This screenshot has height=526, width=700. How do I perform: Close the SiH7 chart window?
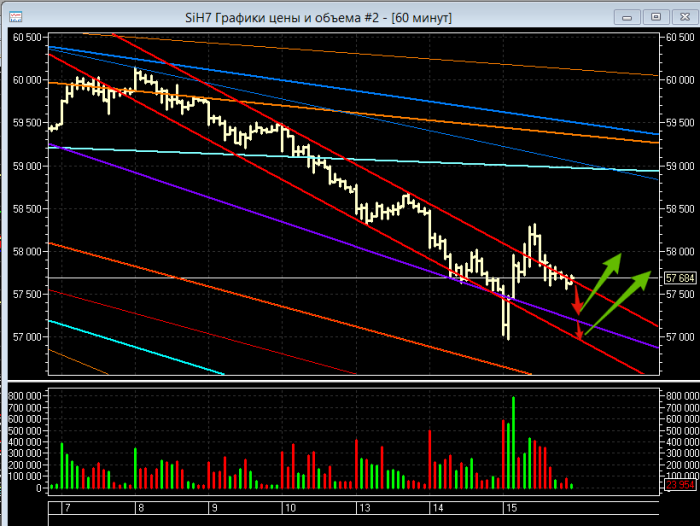pyautogui.click(x=685, y=17)
